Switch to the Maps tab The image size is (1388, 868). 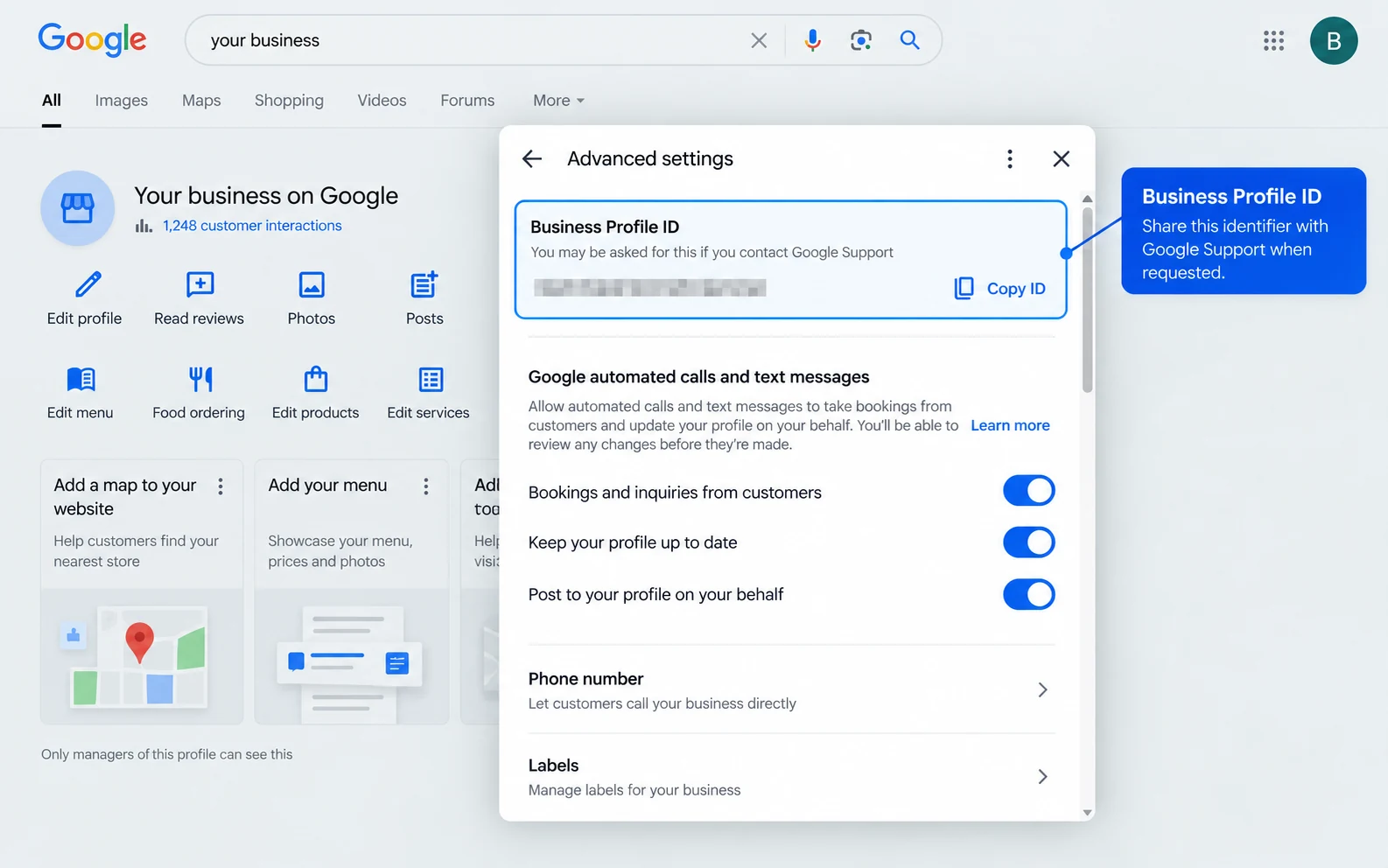(x=201, y=101)
